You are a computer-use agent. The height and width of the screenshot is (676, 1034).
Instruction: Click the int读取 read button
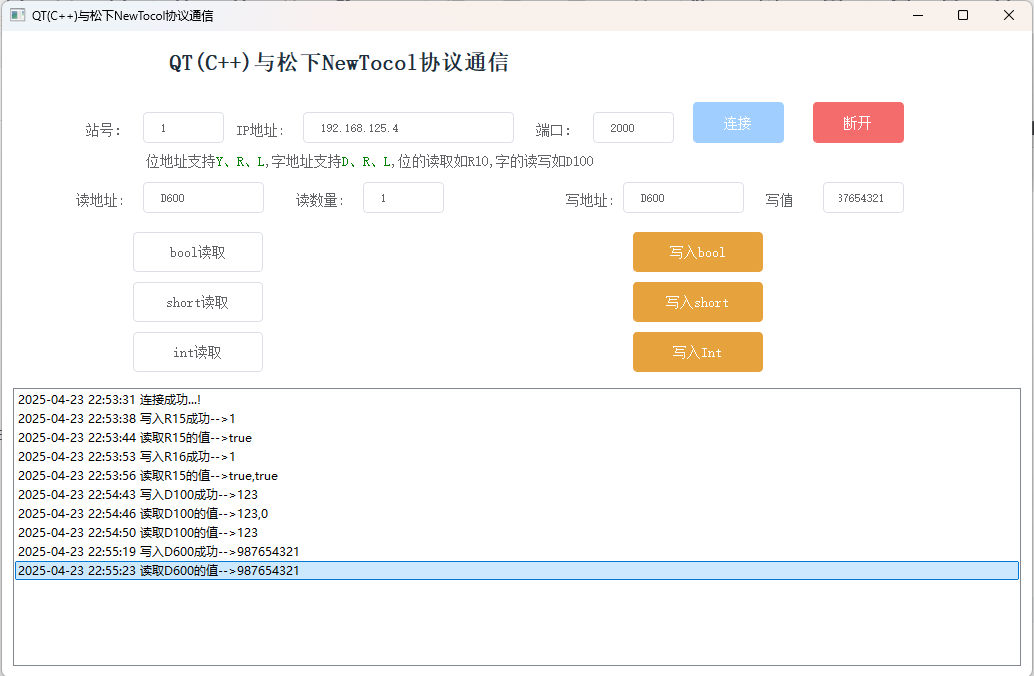(x=197, y=352)
